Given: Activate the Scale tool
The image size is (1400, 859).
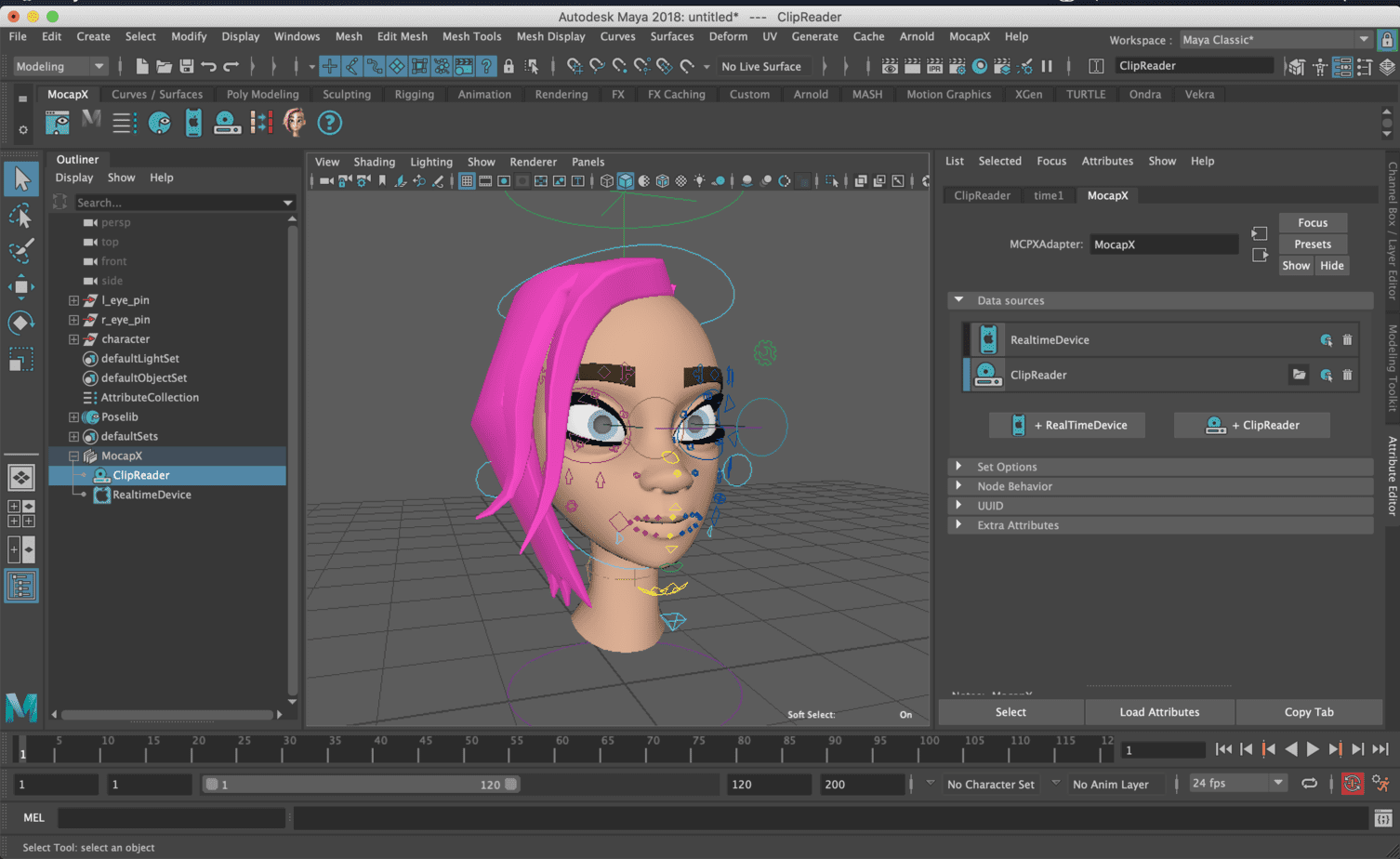Looking at the screenshot, I should pos(20,359).
